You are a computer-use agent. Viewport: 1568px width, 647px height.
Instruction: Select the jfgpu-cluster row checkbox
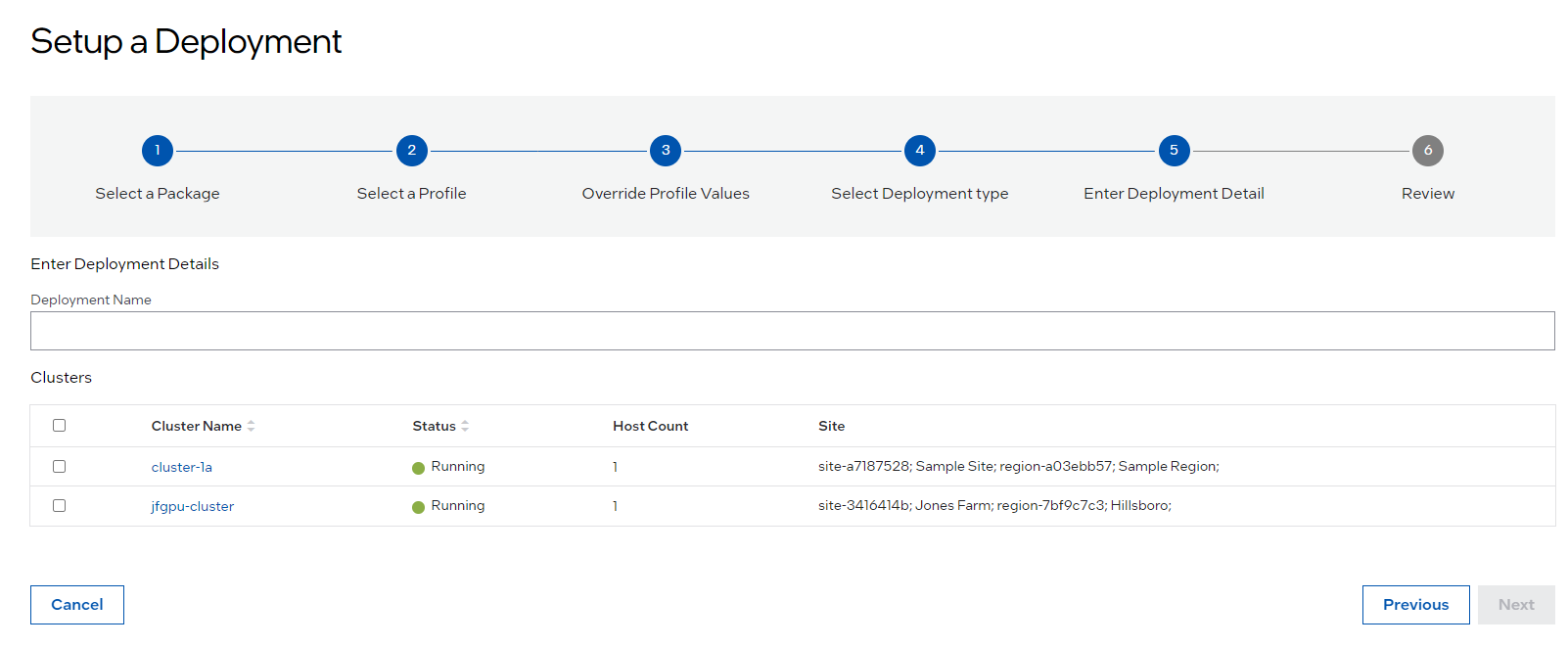[x=60, y=506]
